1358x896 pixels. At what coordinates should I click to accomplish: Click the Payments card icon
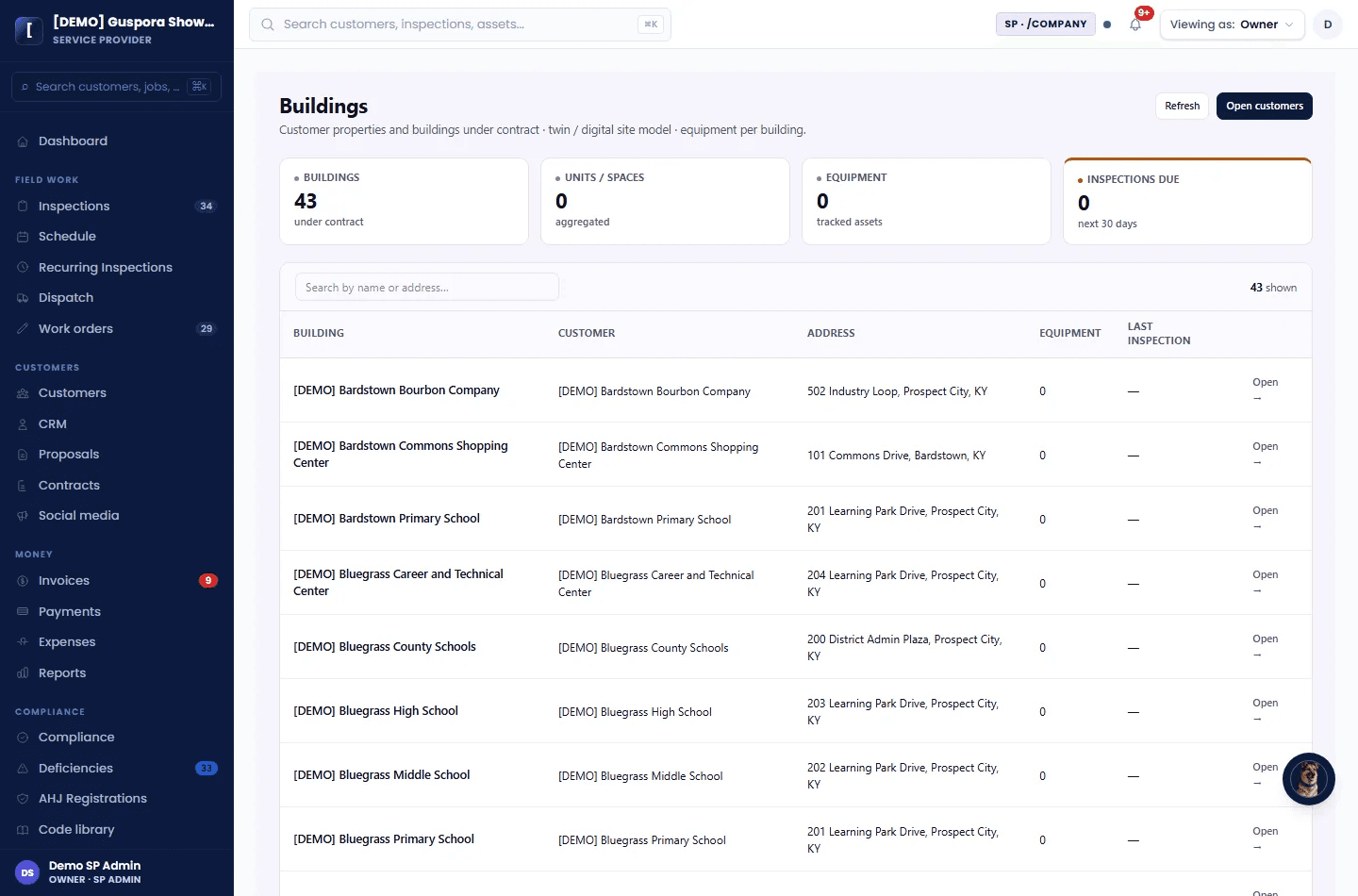tap(23, 612)
